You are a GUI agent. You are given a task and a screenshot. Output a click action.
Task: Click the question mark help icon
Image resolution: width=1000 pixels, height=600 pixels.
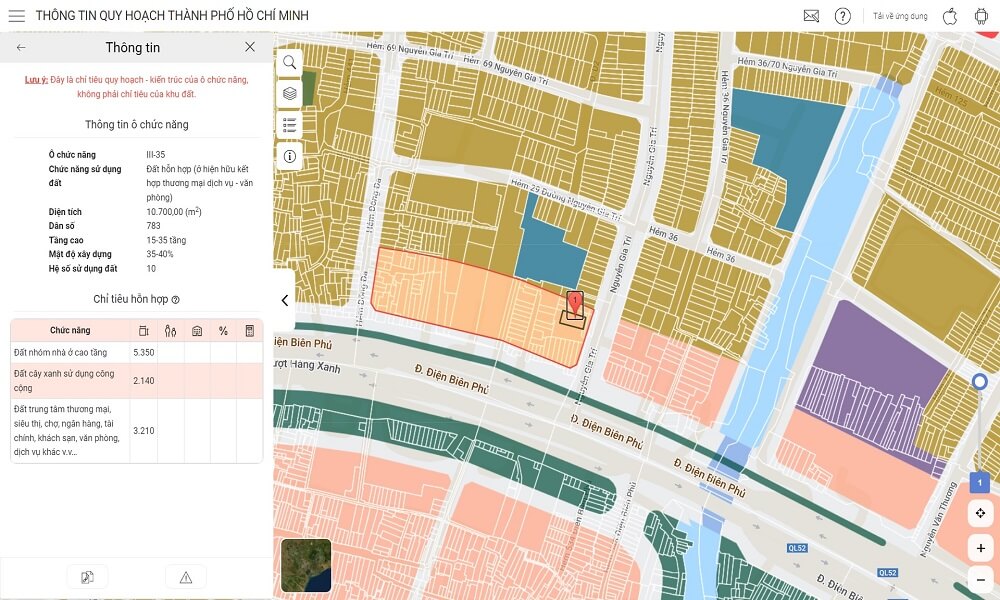tap(843, 16)
